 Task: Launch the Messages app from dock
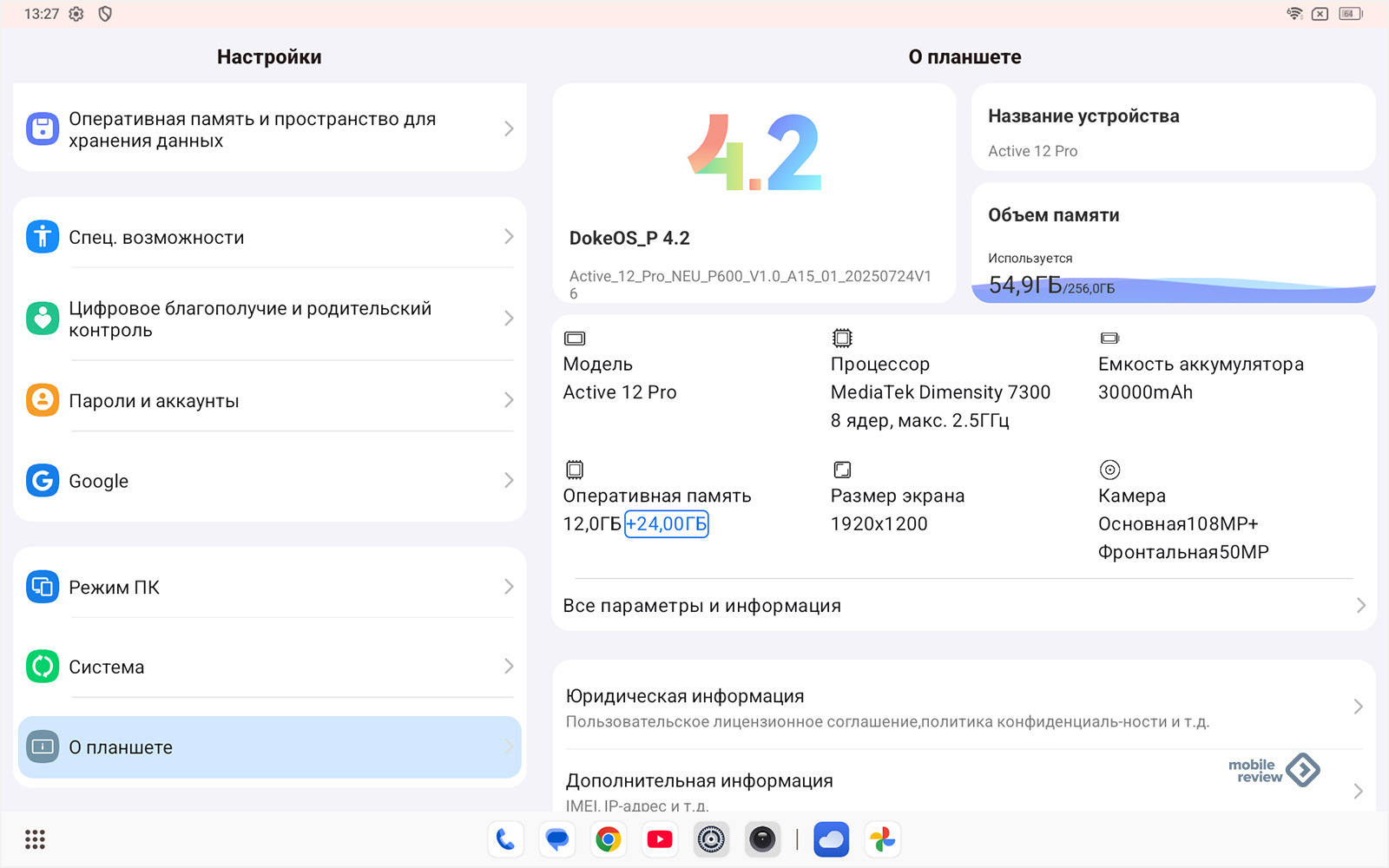(x=556, y=839)
